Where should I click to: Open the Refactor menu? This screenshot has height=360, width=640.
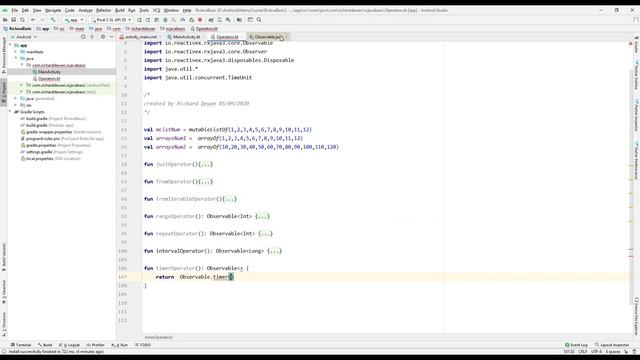103,10
